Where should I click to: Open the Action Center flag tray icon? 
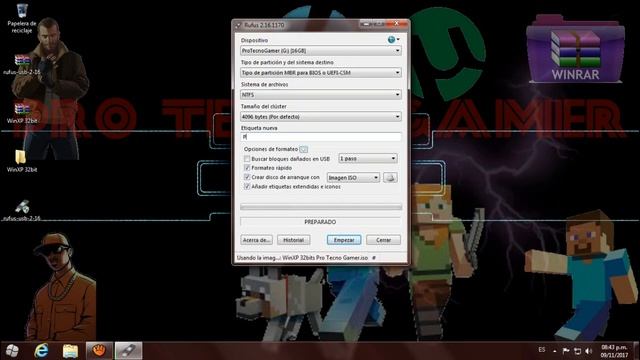pos(566,351)
